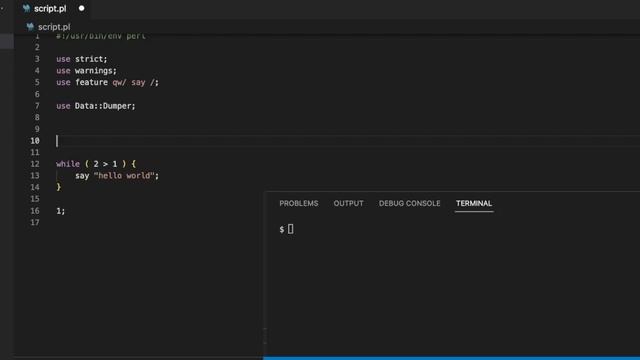Click the terminal prompt cursor
640x360 pixels.
291,229
